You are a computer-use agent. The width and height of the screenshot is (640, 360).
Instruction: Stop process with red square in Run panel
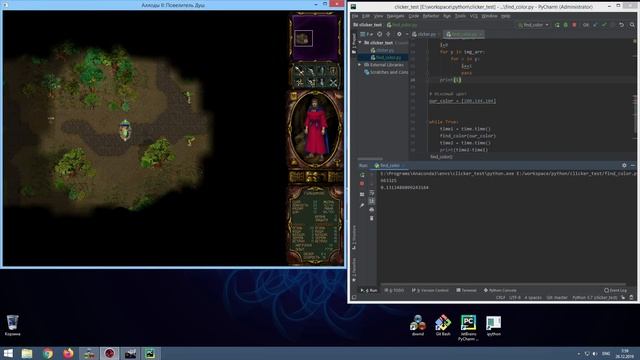pyautogui.click(x=362, y=184)
